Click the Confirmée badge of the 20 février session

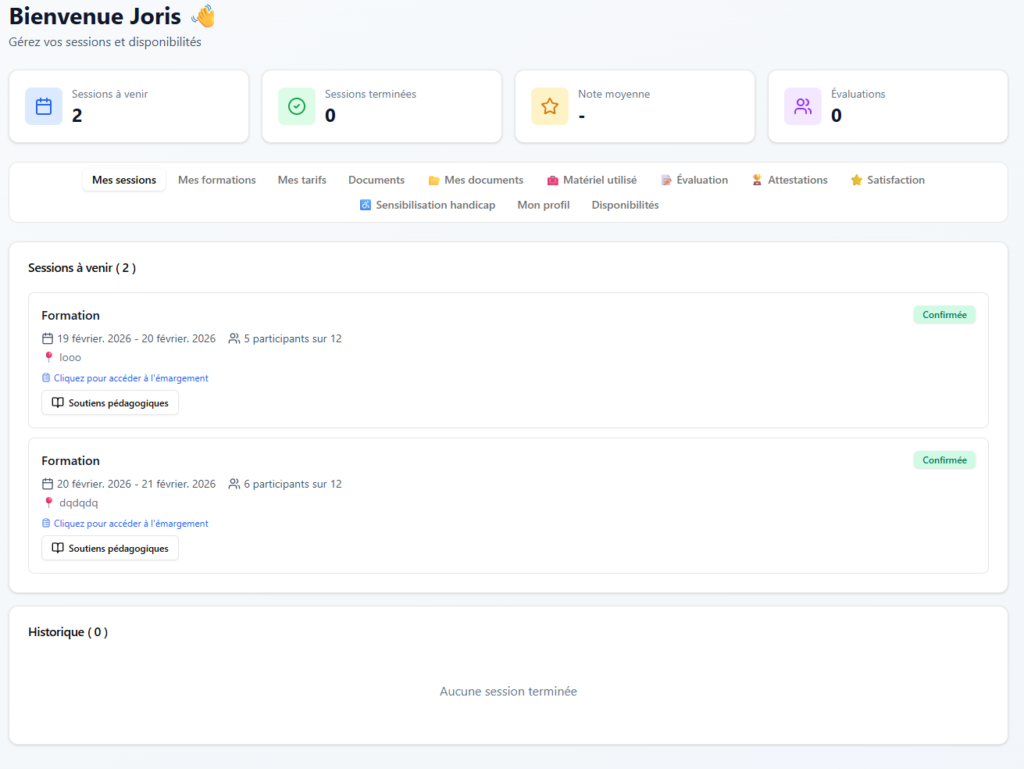tap(944, 460)
